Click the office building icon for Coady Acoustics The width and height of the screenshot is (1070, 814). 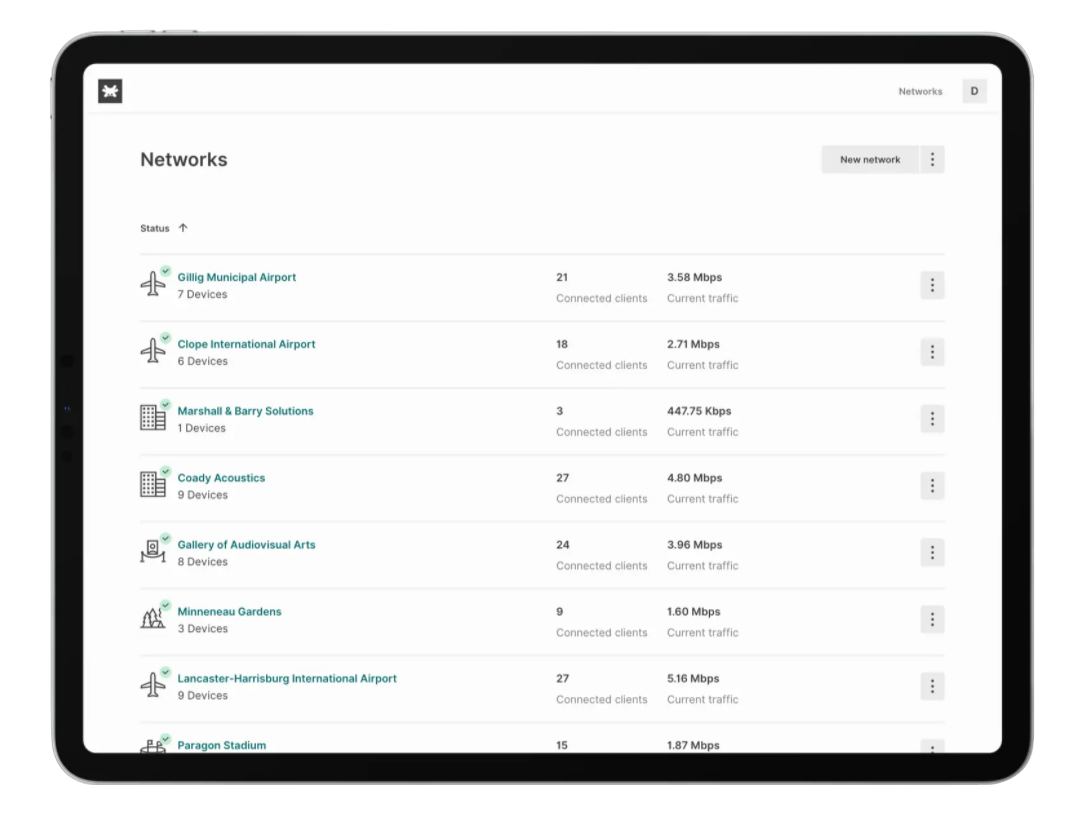[153, 484]
